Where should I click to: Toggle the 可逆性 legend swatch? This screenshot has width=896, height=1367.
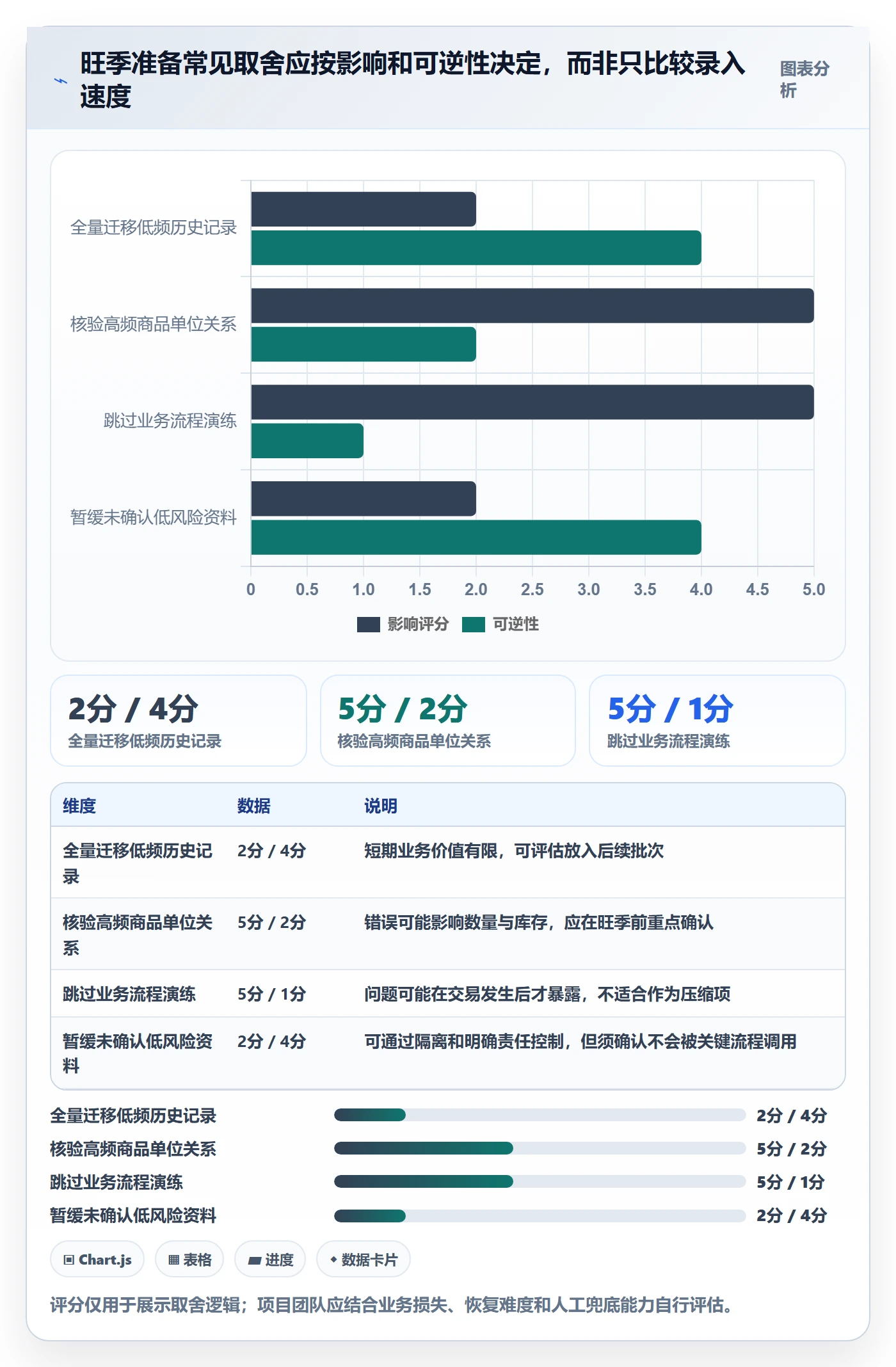tap(473, 624)
